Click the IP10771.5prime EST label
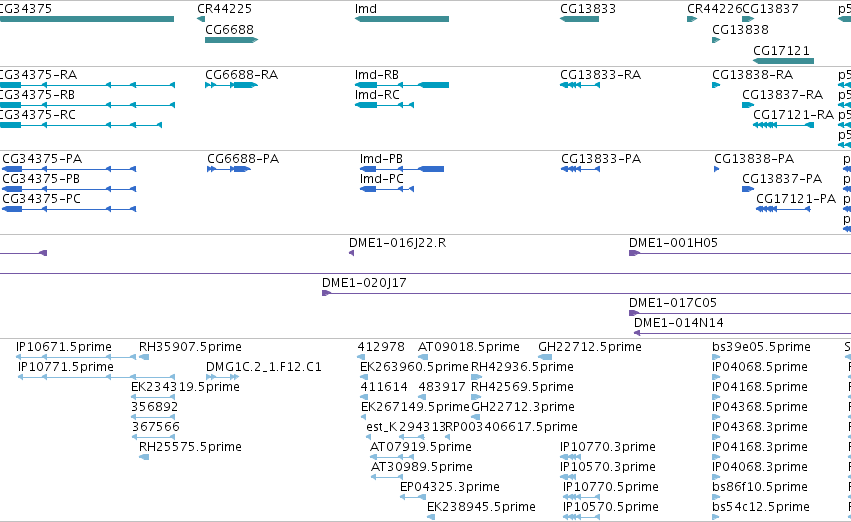Viewport: 851px width, 522px height. (66, 366)
